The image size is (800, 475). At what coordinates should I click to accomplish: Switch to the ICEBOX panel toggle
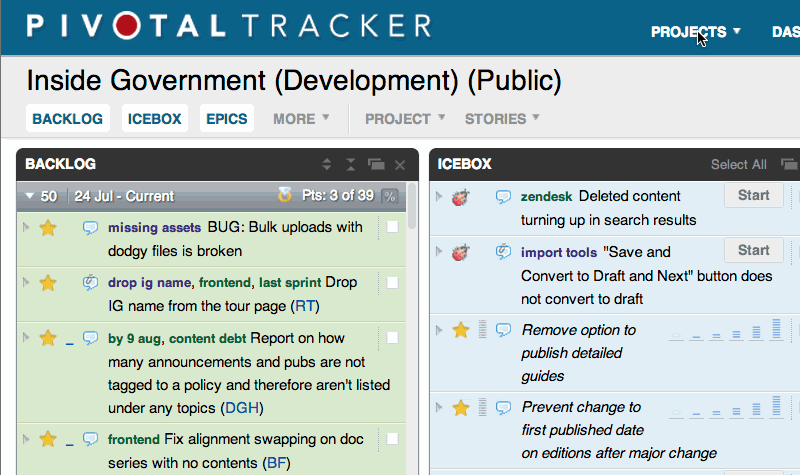(154, 119)
